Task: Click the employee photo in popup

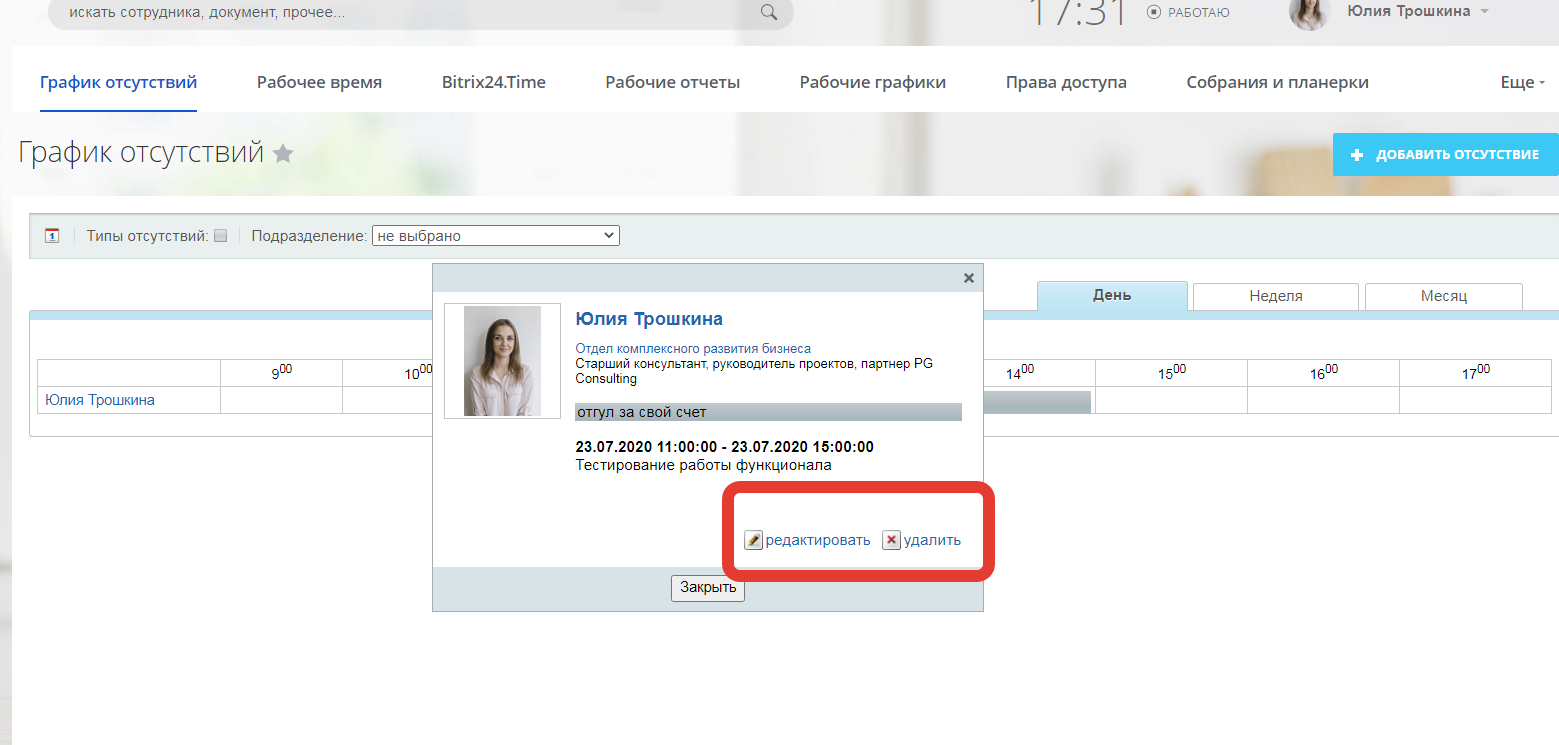Action: pyautogui.click(x=502, y=361)
